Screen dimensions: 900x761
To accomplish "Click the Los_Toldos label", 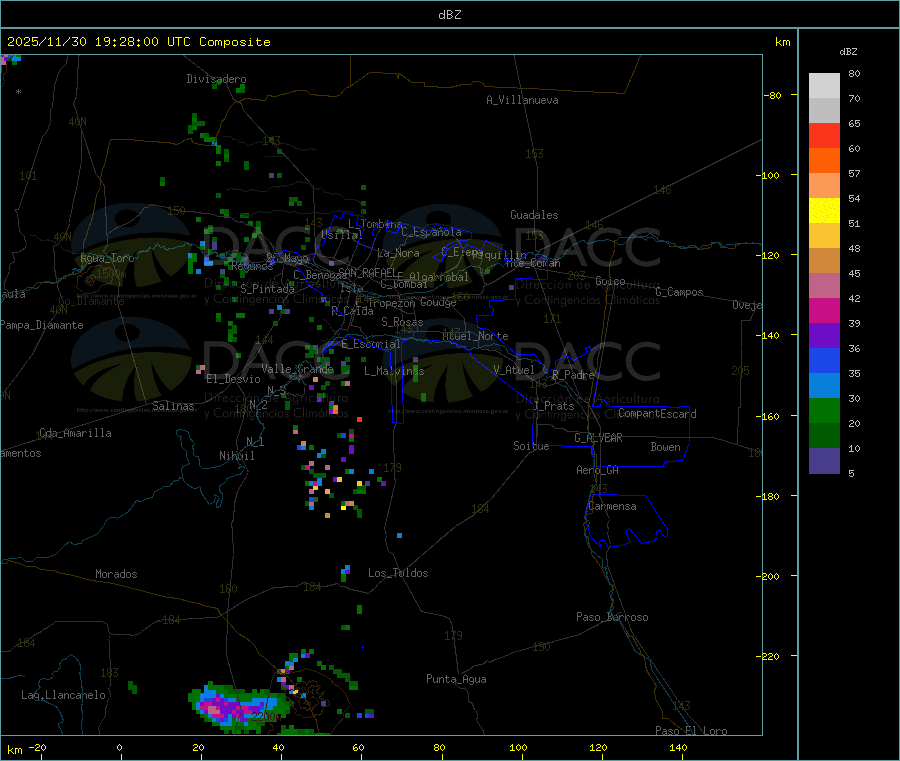I will 398,573.
